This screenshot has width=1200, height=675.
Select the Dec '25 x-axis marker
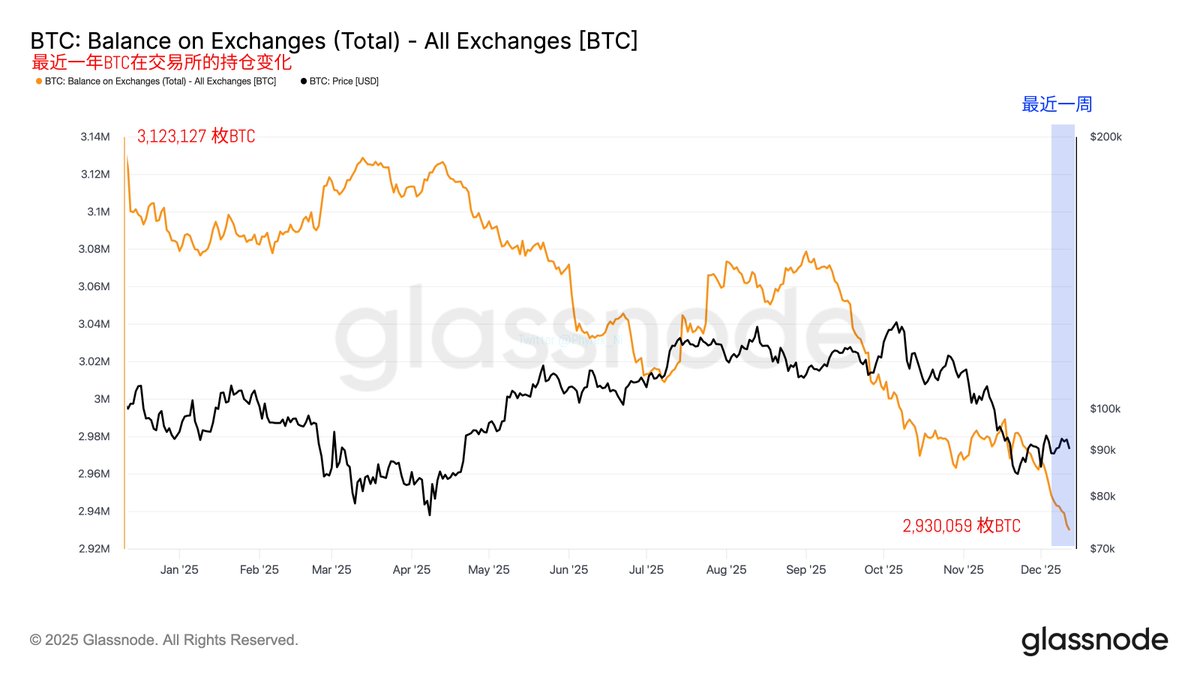pyautogui.click(x=1040, y=570)
